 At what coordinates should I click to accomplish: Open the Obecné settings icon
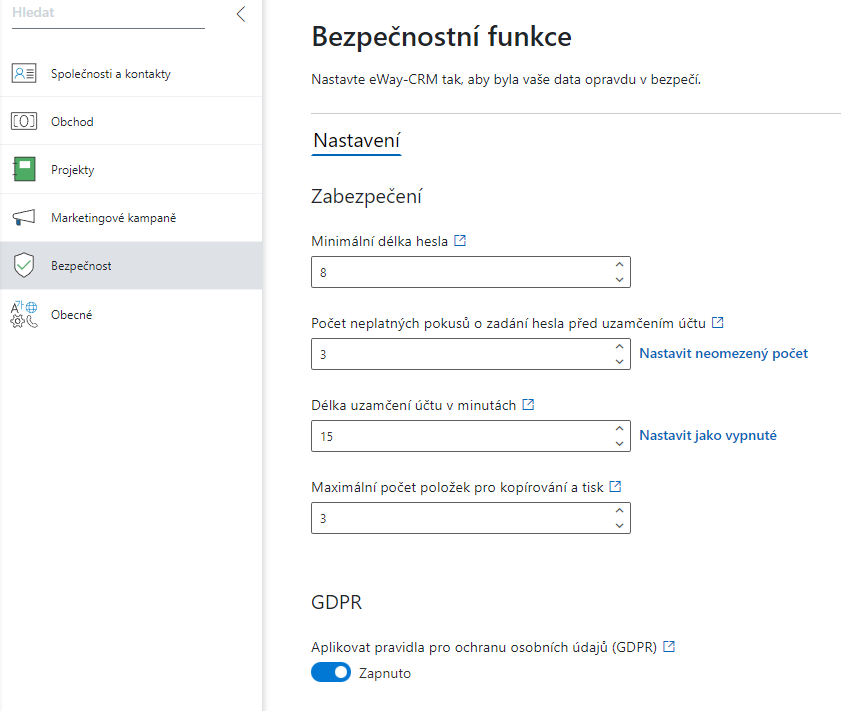pyautogui.click(x=24, y=314)
